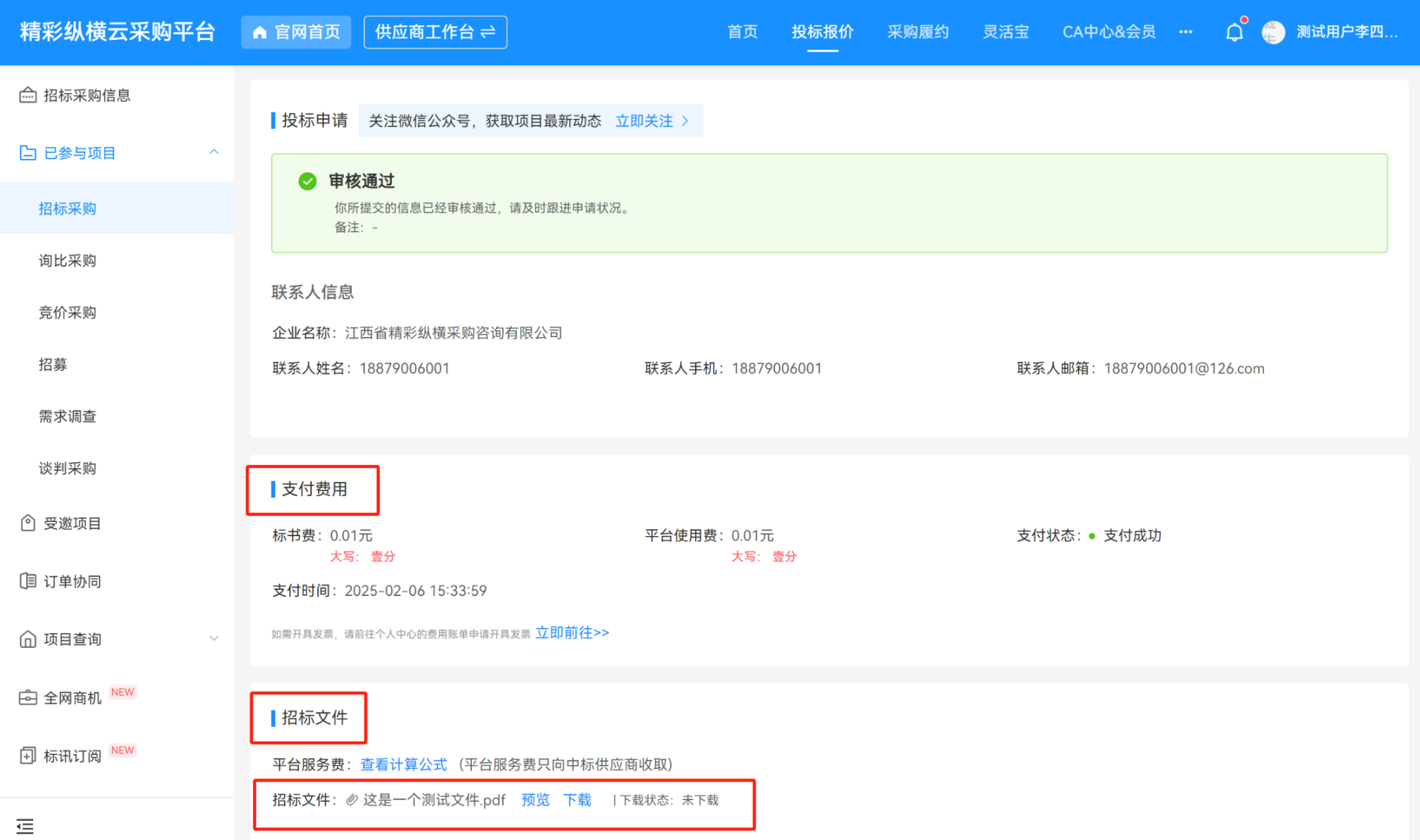Image resolution: width=1420 pixels, height=840 pixels.
Task: Click the 全网商机 briefcase icon
Action: [27, 697]
